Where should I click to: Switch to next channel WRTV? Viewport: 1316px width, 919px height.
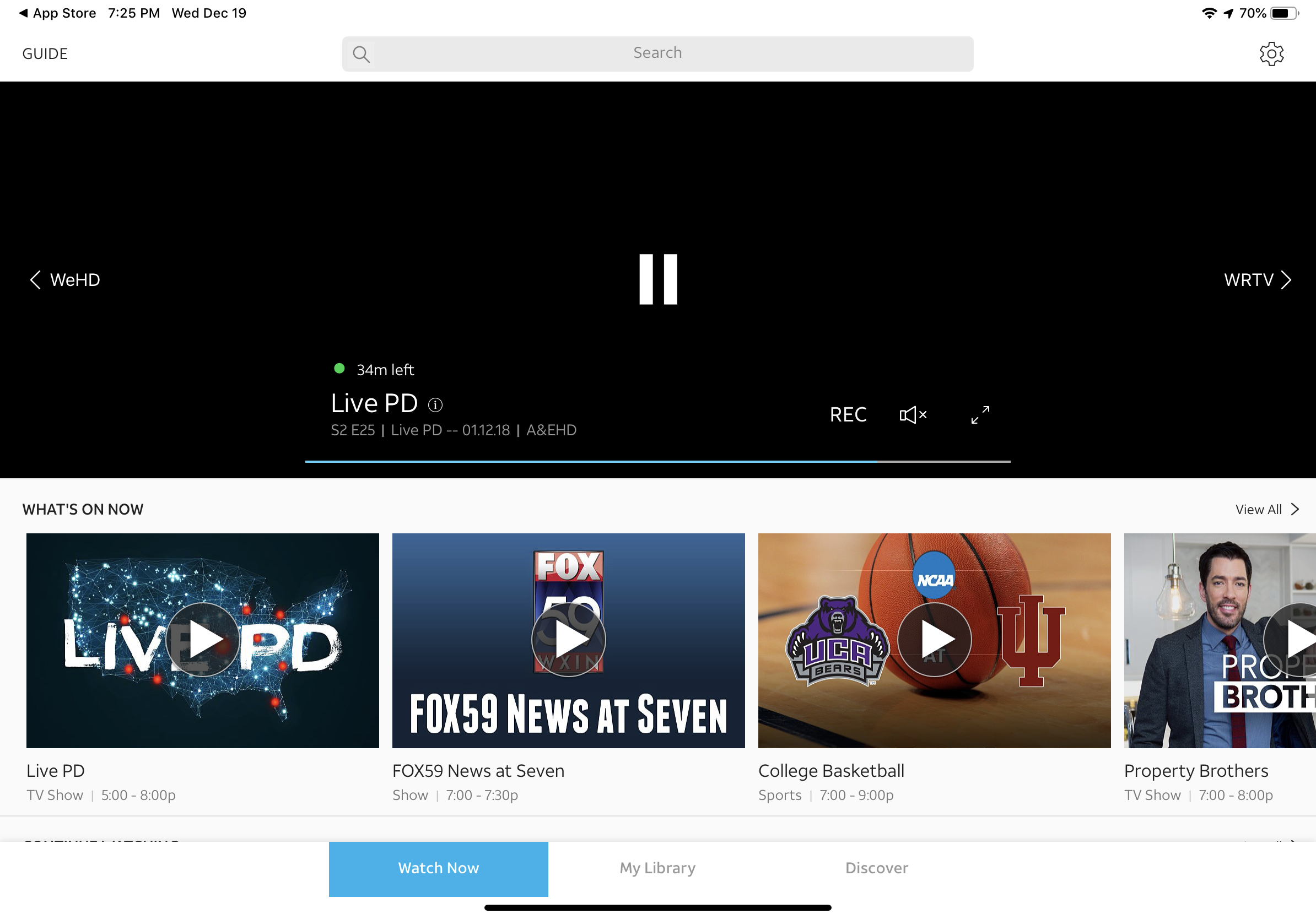click(x=1257, y=279)
